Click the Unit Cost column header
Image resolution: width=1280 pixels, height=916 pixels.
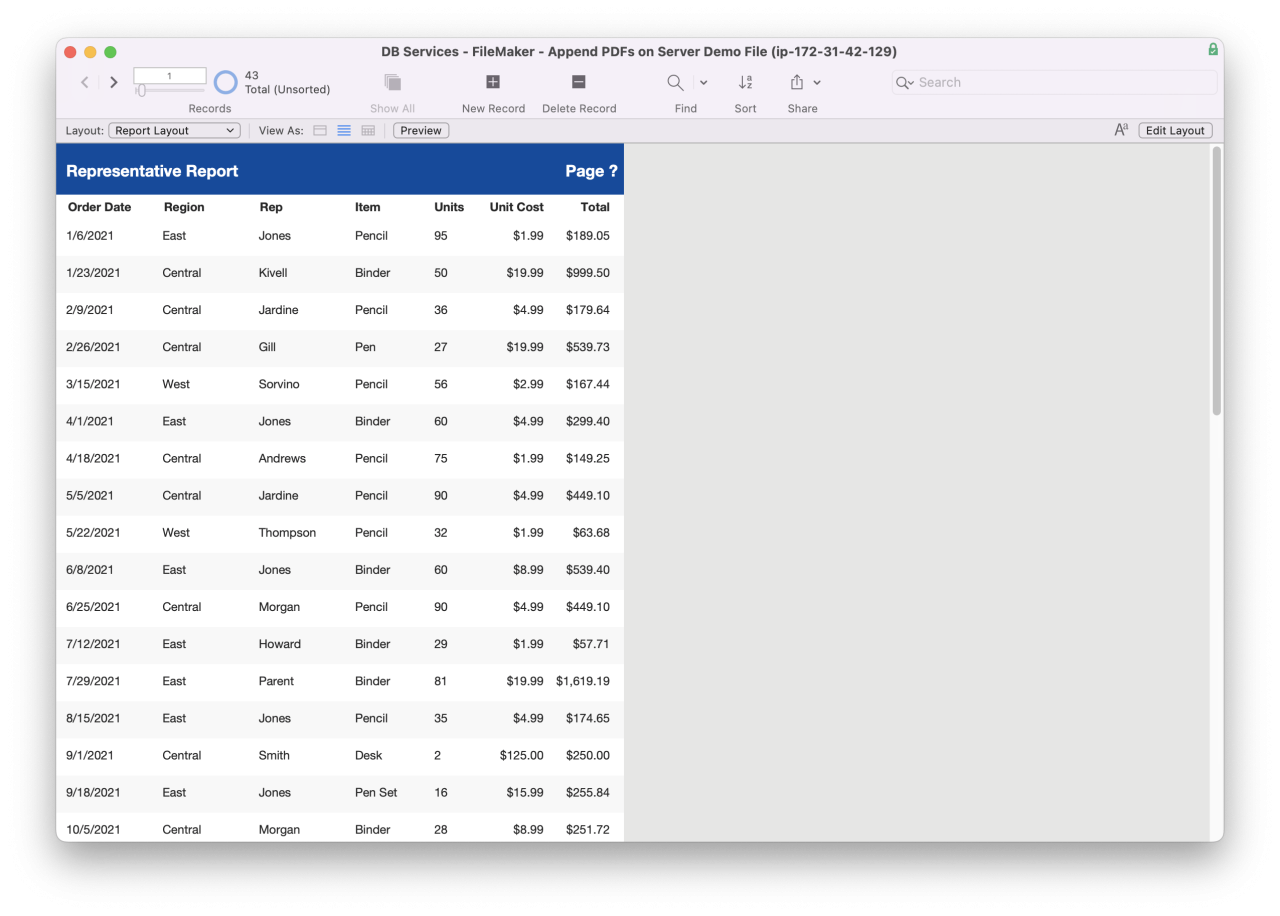tap(517, 207)
